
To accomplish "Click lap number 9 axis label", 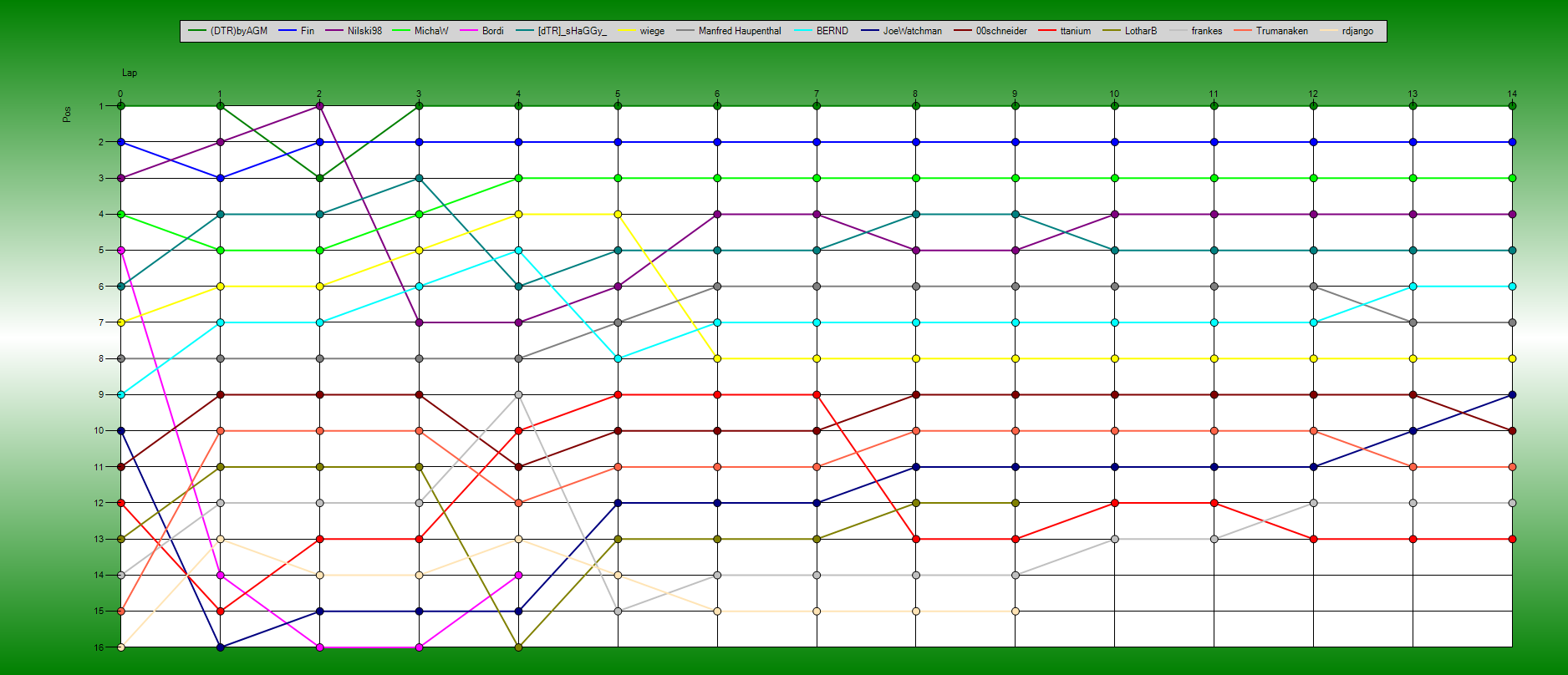I will point(1015,94).
